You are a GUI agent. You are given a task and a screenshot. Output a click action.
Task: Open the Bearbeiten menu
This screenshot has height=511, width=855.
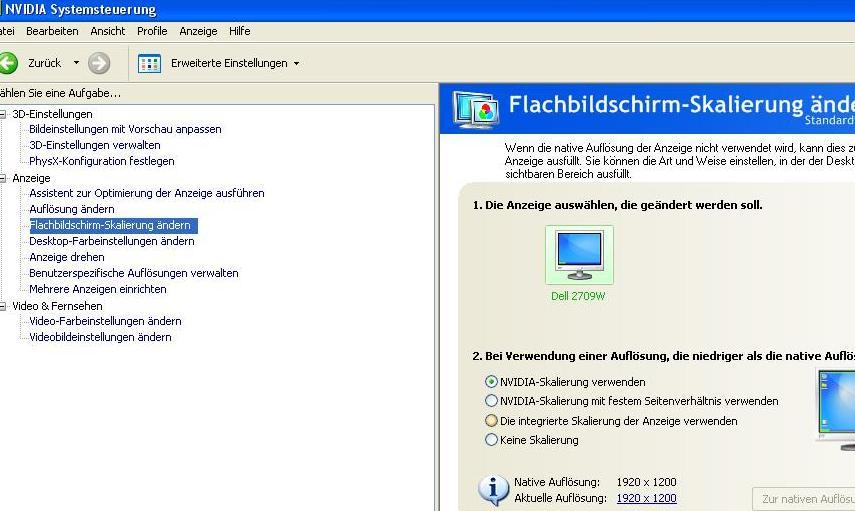pos(52,31)
